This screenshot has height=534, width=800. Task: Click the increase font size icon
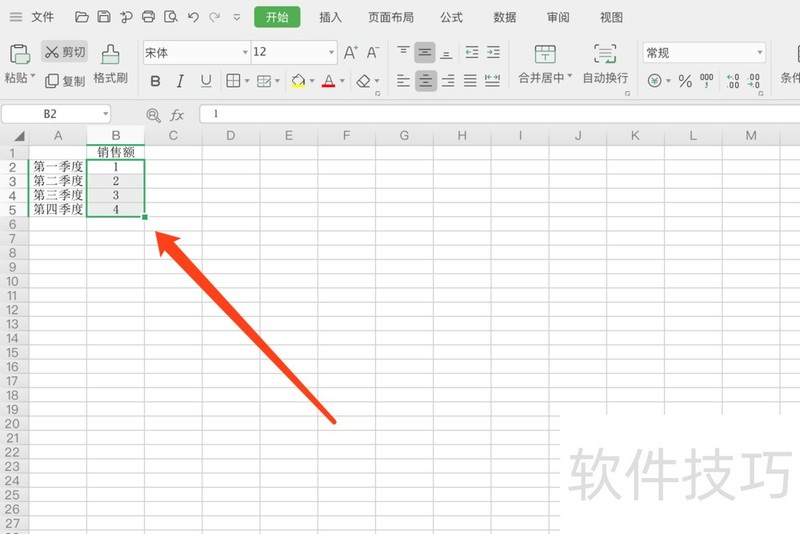(350, 52)
